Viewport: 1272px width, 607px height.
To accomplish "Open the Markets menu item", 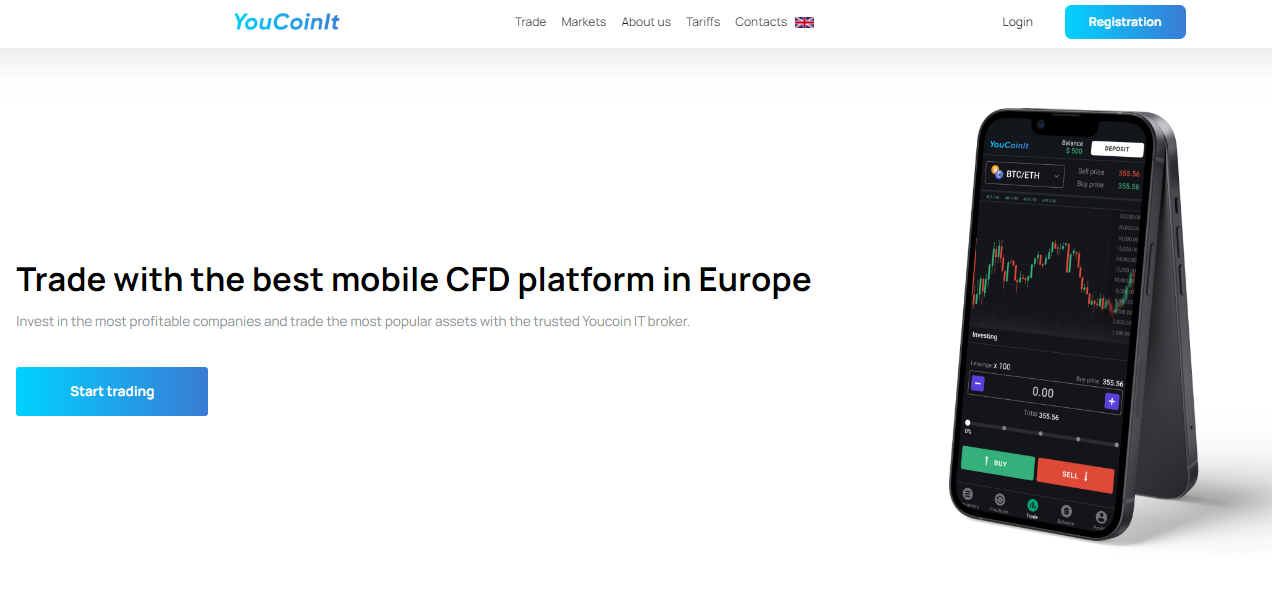I will [x=583, y=22].
